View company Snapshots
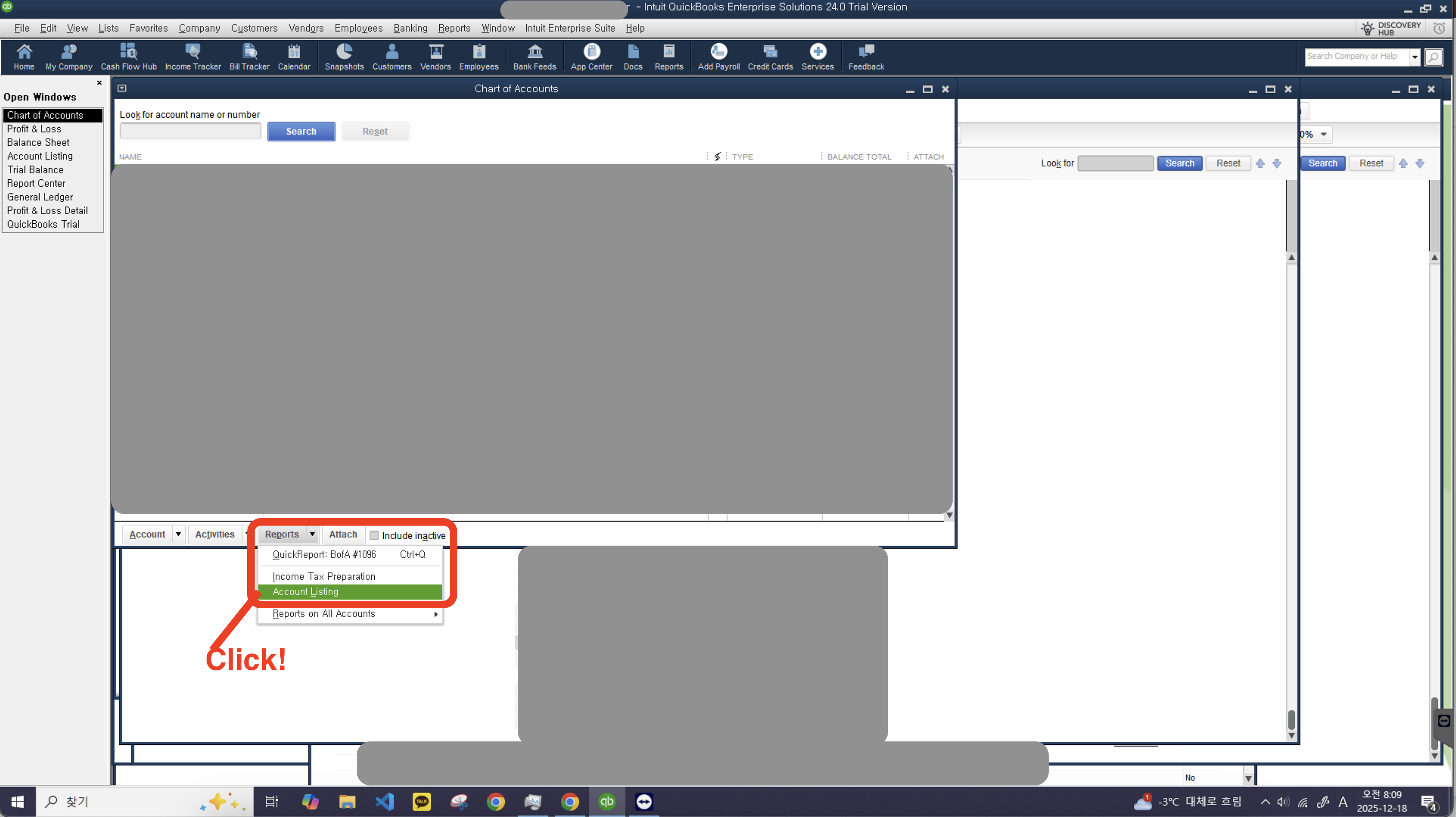This screenshot has width=1456, height=817. click(x=344, y=57)
